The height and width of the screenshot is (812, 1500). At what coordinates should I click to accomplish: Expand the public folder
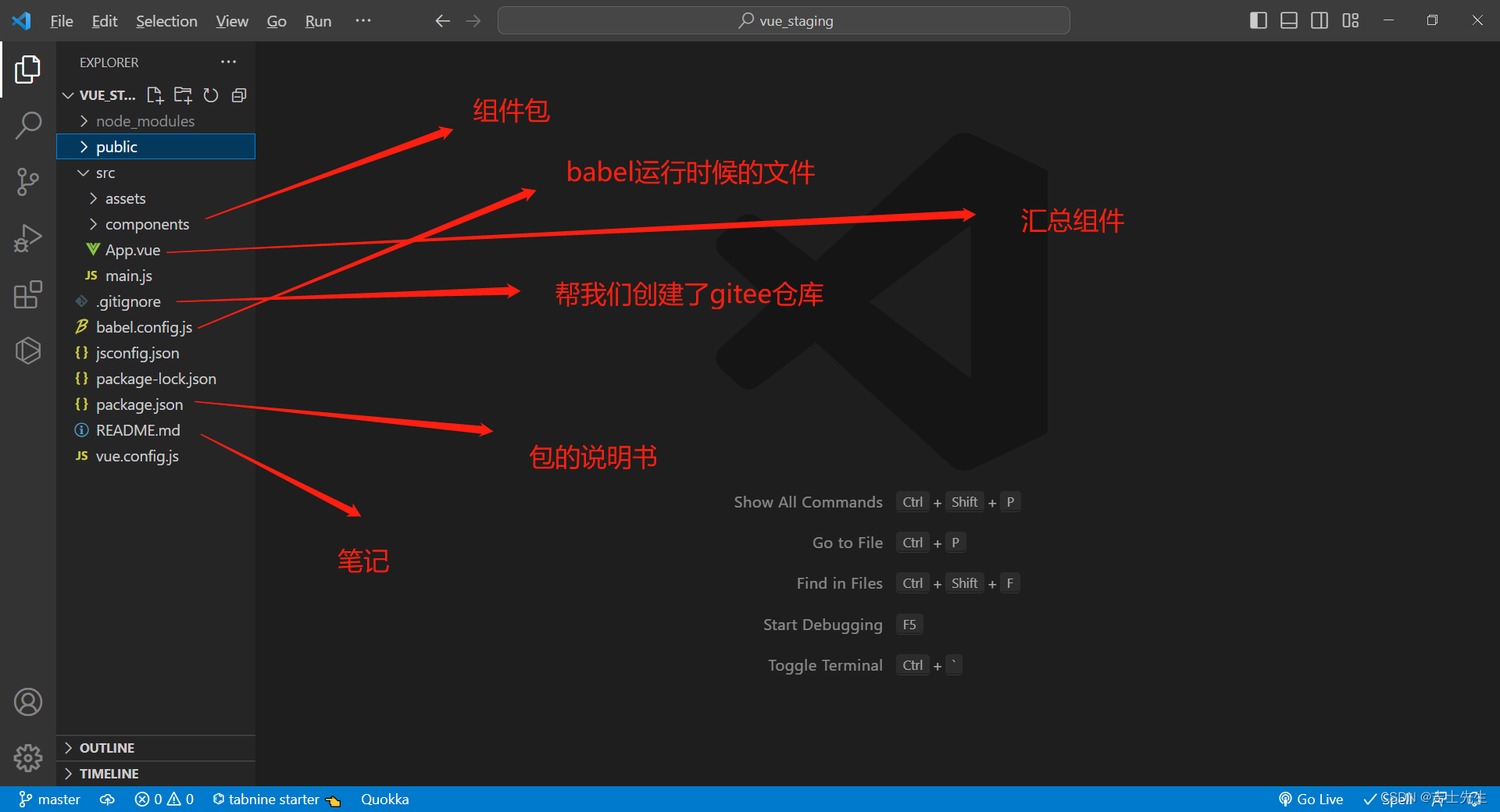point(156,147)
